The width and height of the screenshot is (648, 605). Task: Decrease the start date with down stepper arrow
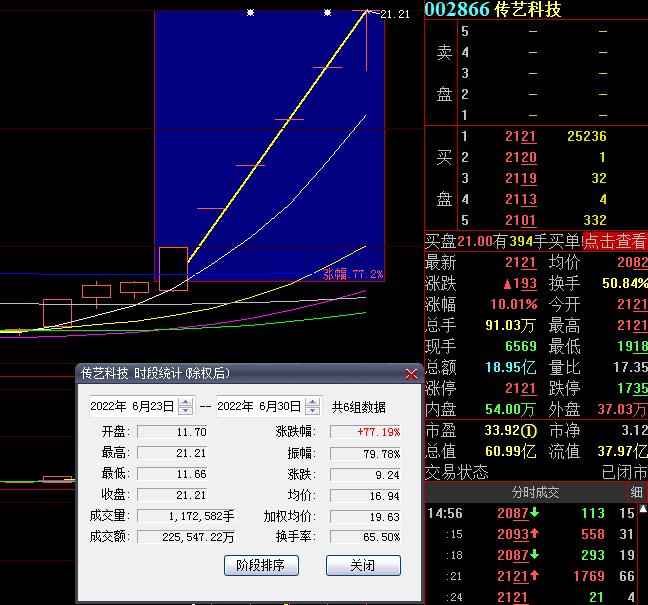pyautogui.click(x=185, y=411)
